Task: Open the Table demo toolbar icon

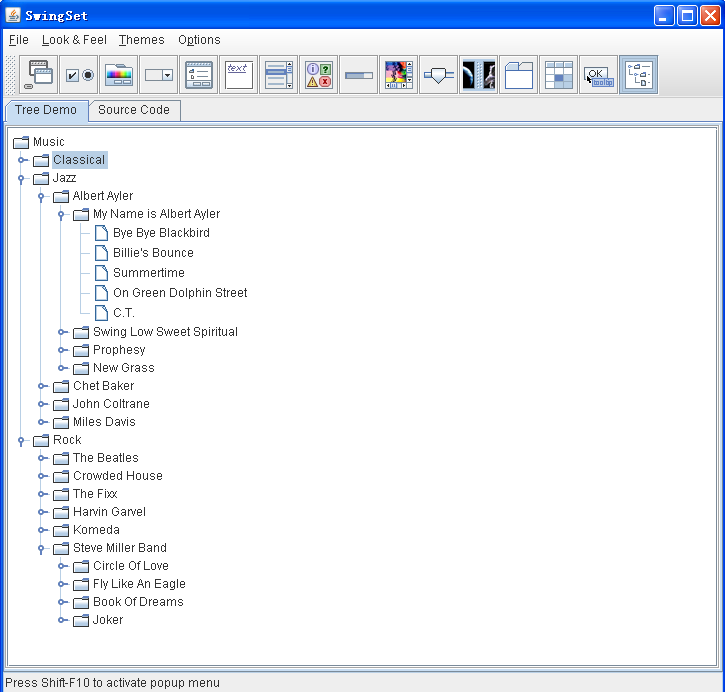Action: point(559,75)
